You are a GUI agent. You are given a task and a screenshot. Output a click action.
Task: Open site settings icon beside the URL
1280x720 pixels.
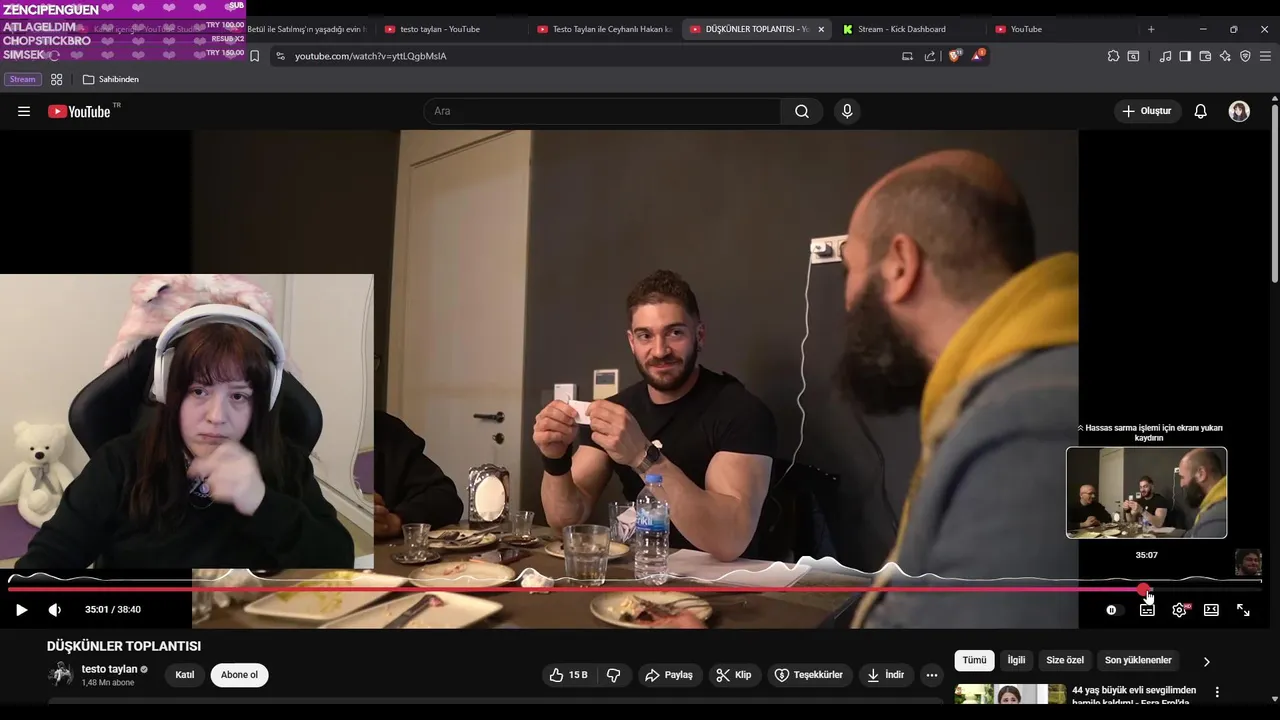tap(280, 56)
